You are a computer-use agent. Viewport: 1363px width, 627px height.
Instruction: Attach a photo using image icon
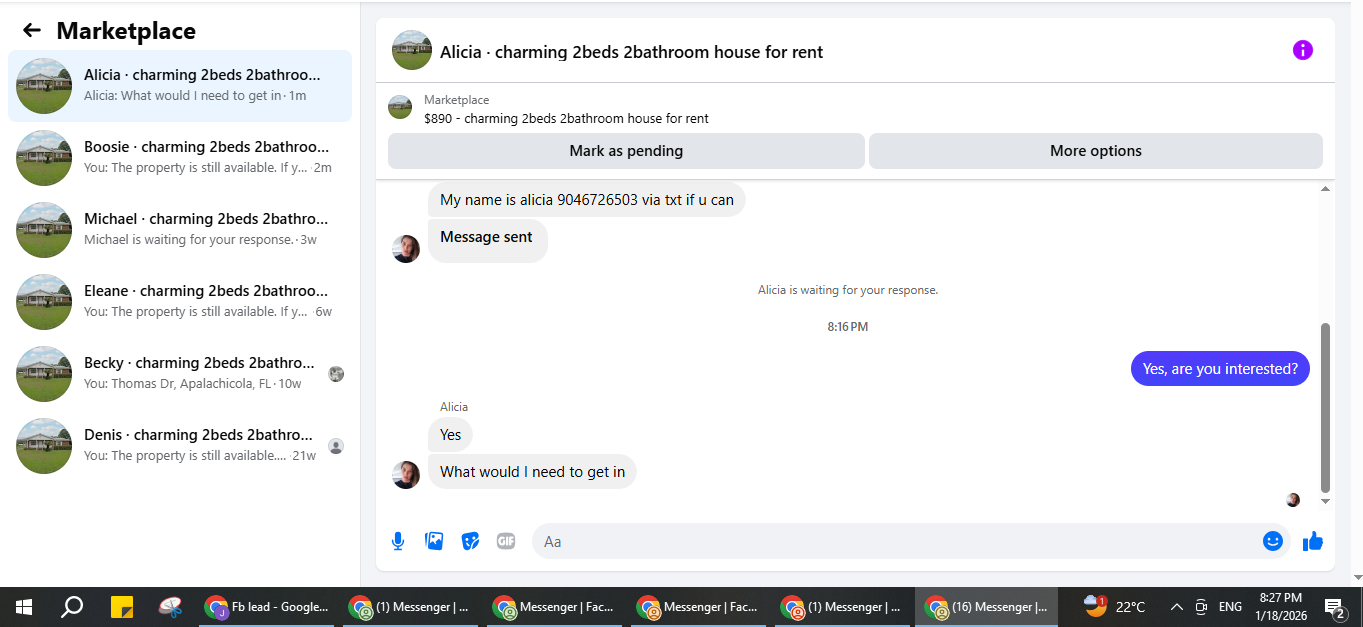[434, 541]
